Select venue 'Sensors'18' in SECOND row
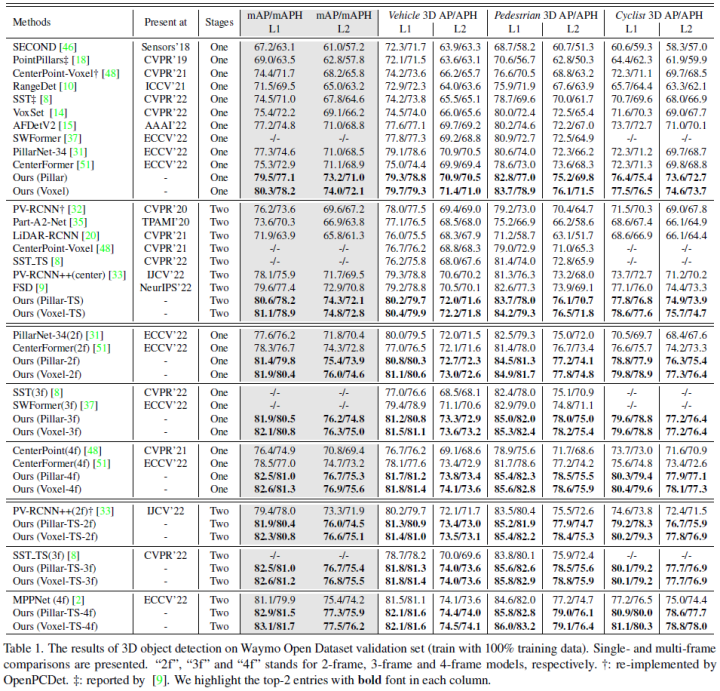This screenshot has height=691, width=720. click(x=165, y=47)
